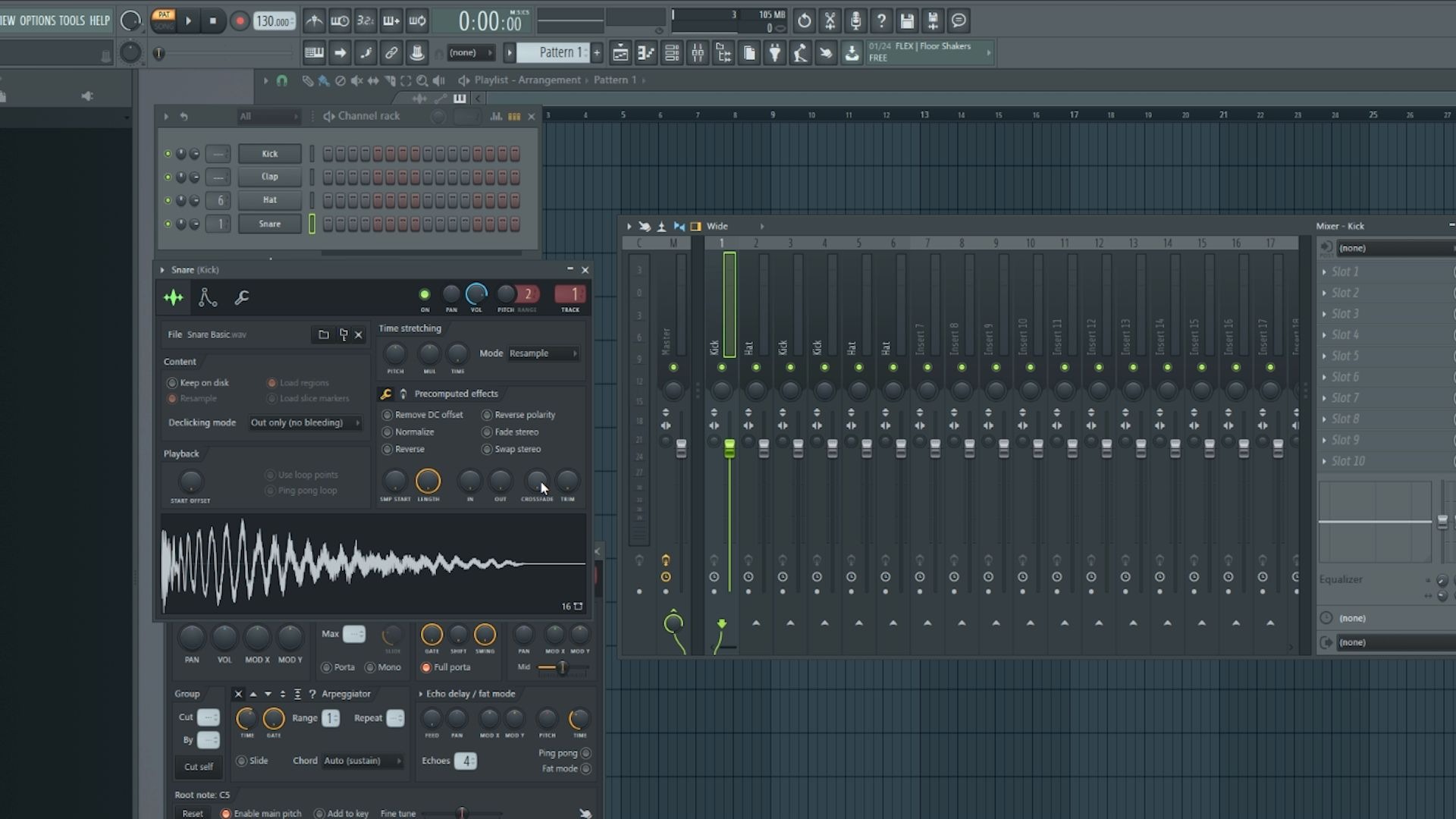Open the Snare envelope/instrument settings tab
Viewport: 1456px width, 819px height.
[207, 297]
